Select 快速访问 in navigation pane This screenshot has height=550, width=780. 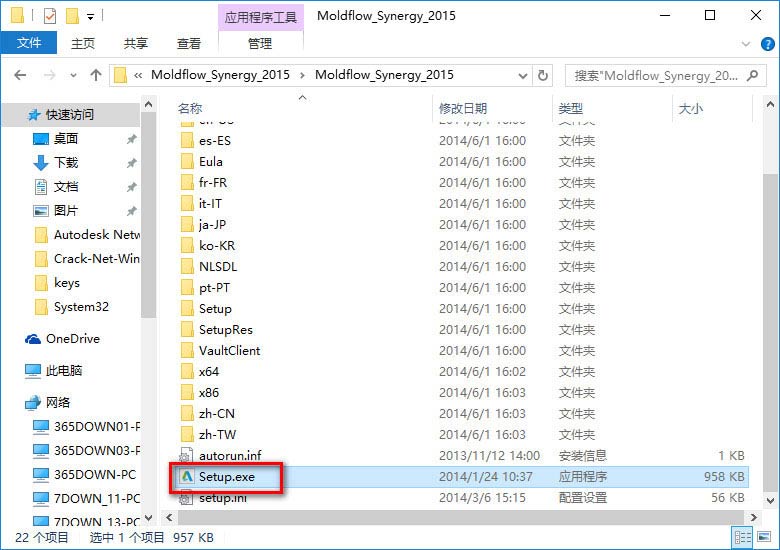70,115
